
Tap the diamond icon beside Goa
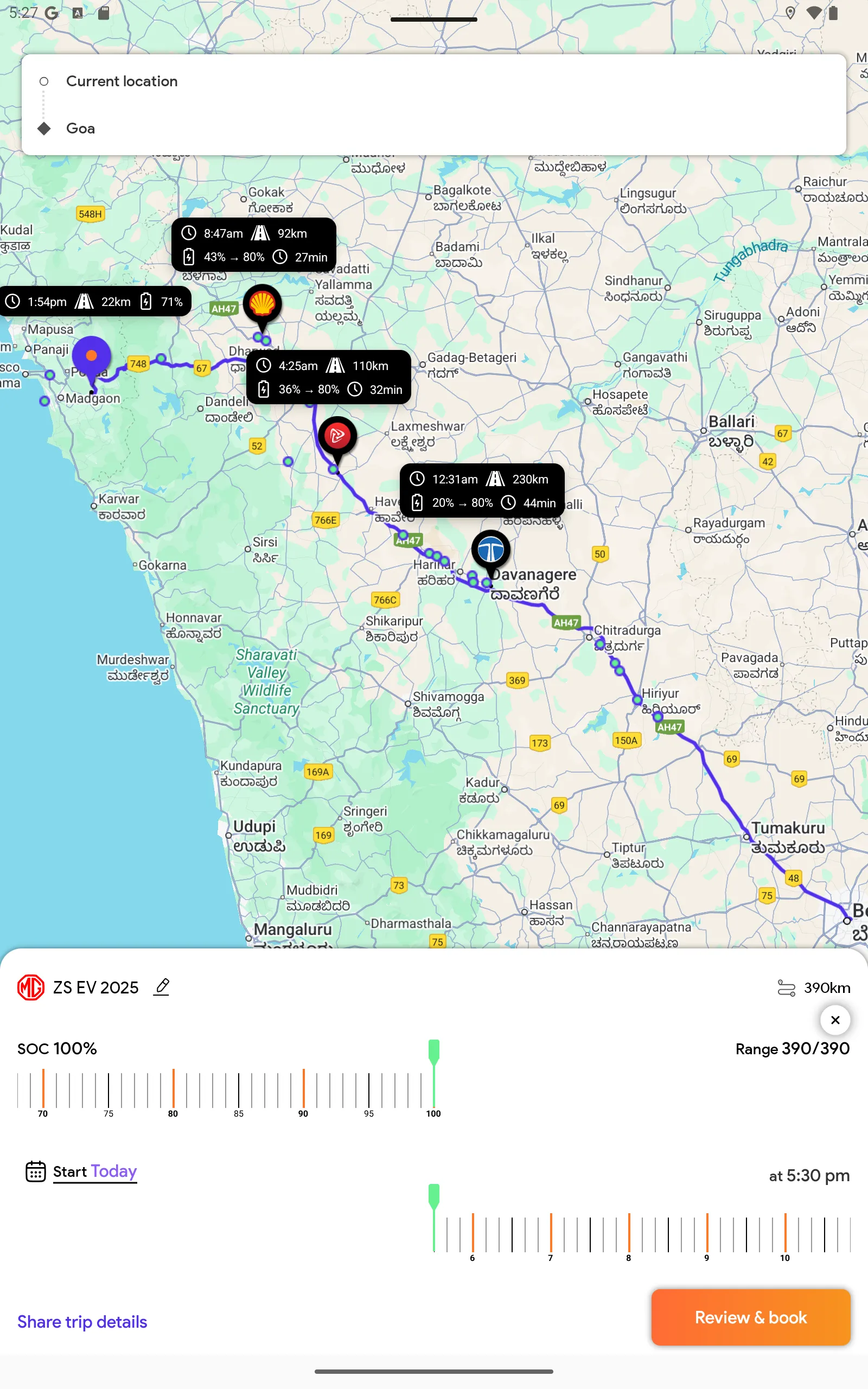point(43,129)
